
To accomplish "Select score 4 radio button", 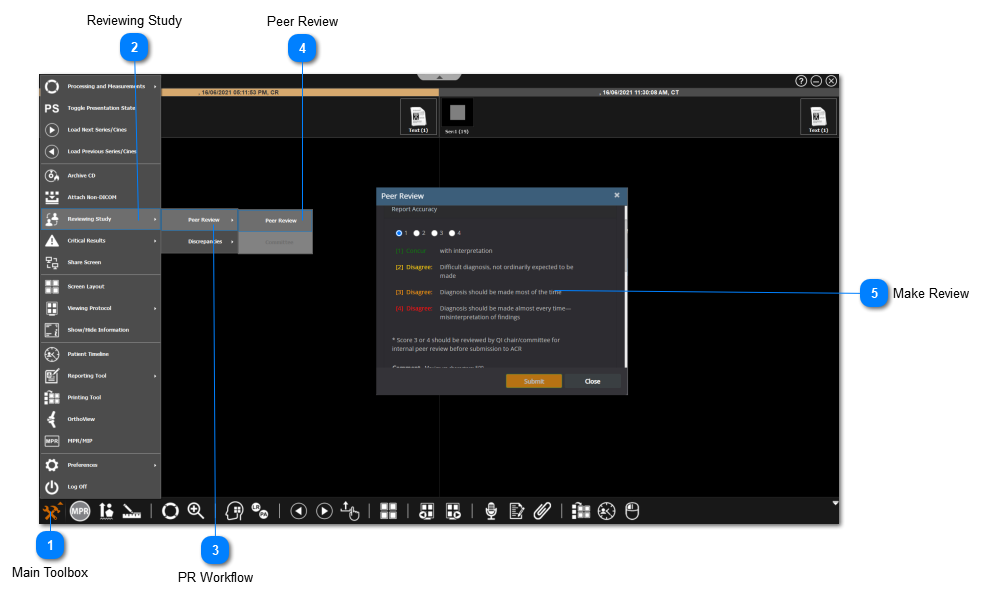I will [x=453, y=233].
